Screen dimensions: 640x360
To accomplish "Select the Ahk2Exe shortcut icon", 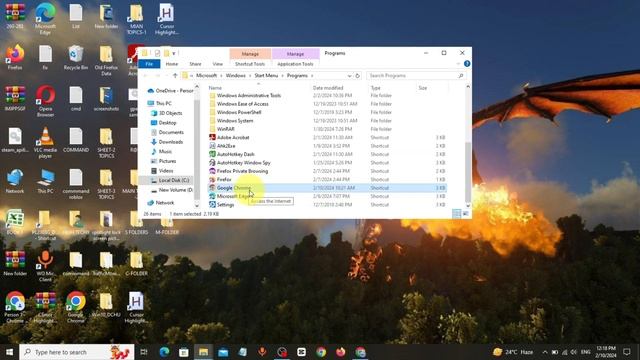I will pos(212,146).
